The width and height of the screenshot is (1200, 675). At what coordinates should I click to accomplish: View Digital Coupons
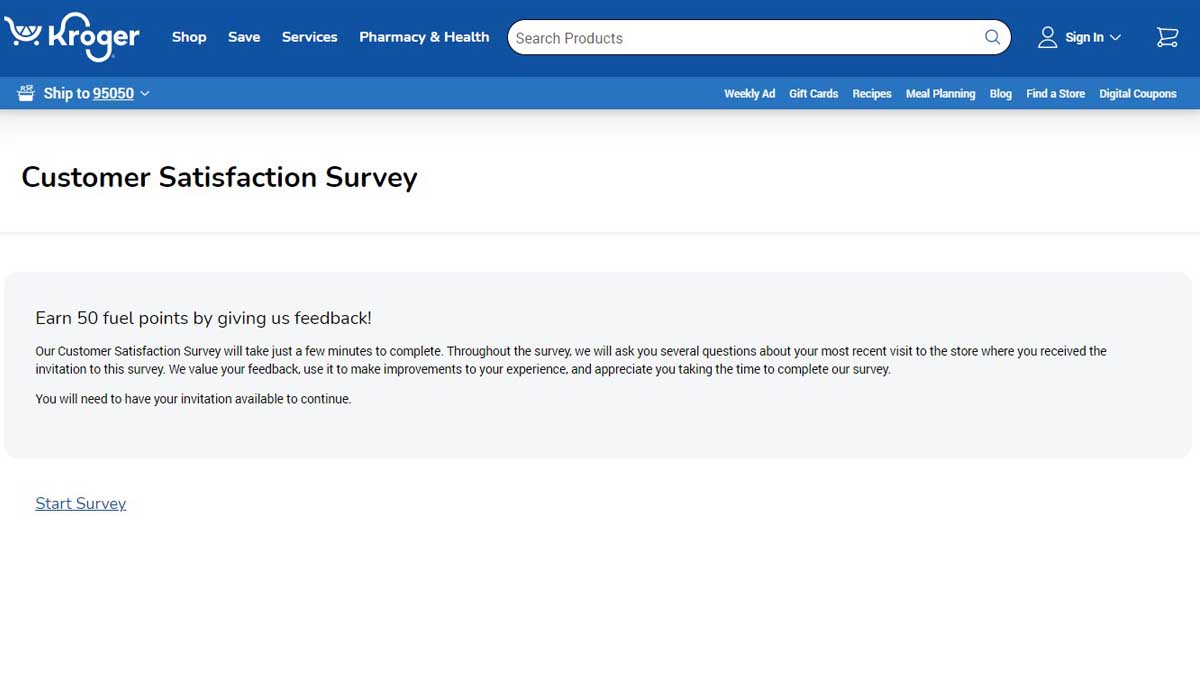[x=1137, y=93]
